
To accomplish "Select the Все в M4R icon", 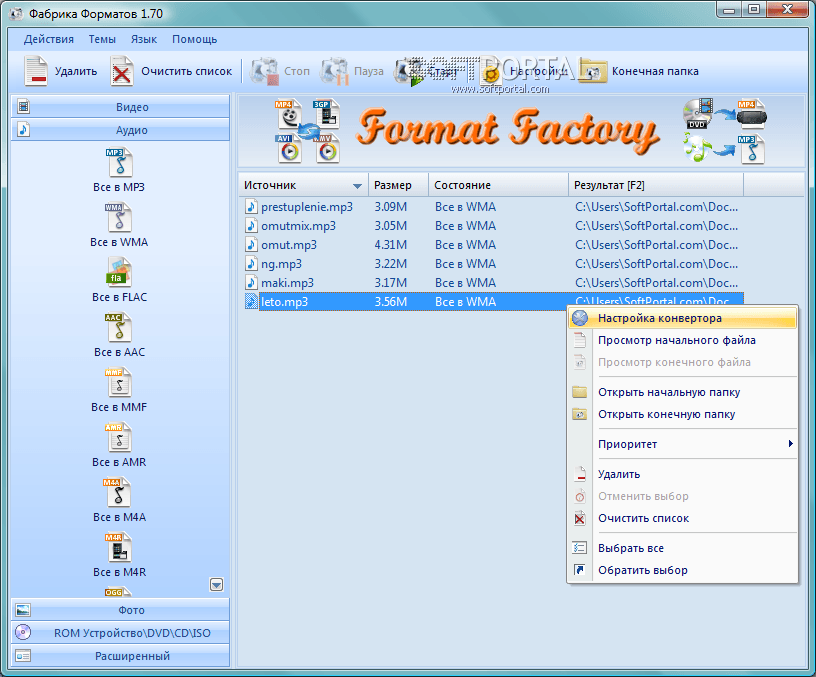I will point(119,547).
